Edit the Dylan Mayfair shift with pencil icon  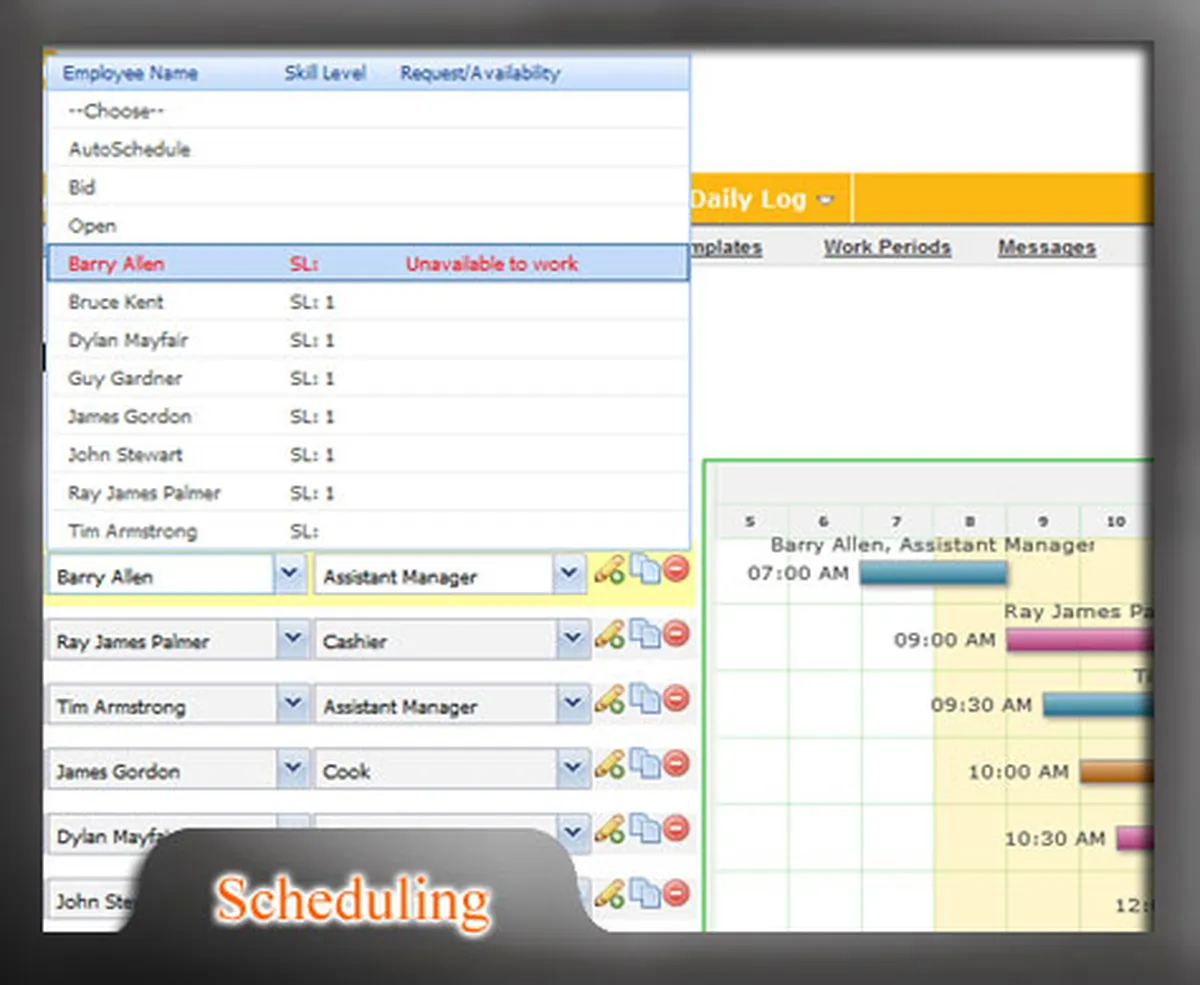[x=609, y=829]
